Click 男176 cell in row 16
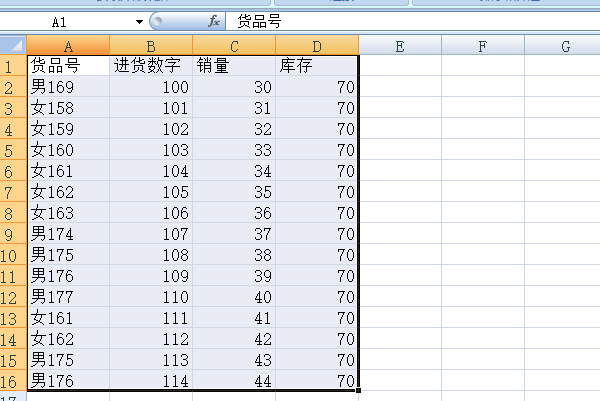Viewport: 600px width, 401px height. coord(68,381)
